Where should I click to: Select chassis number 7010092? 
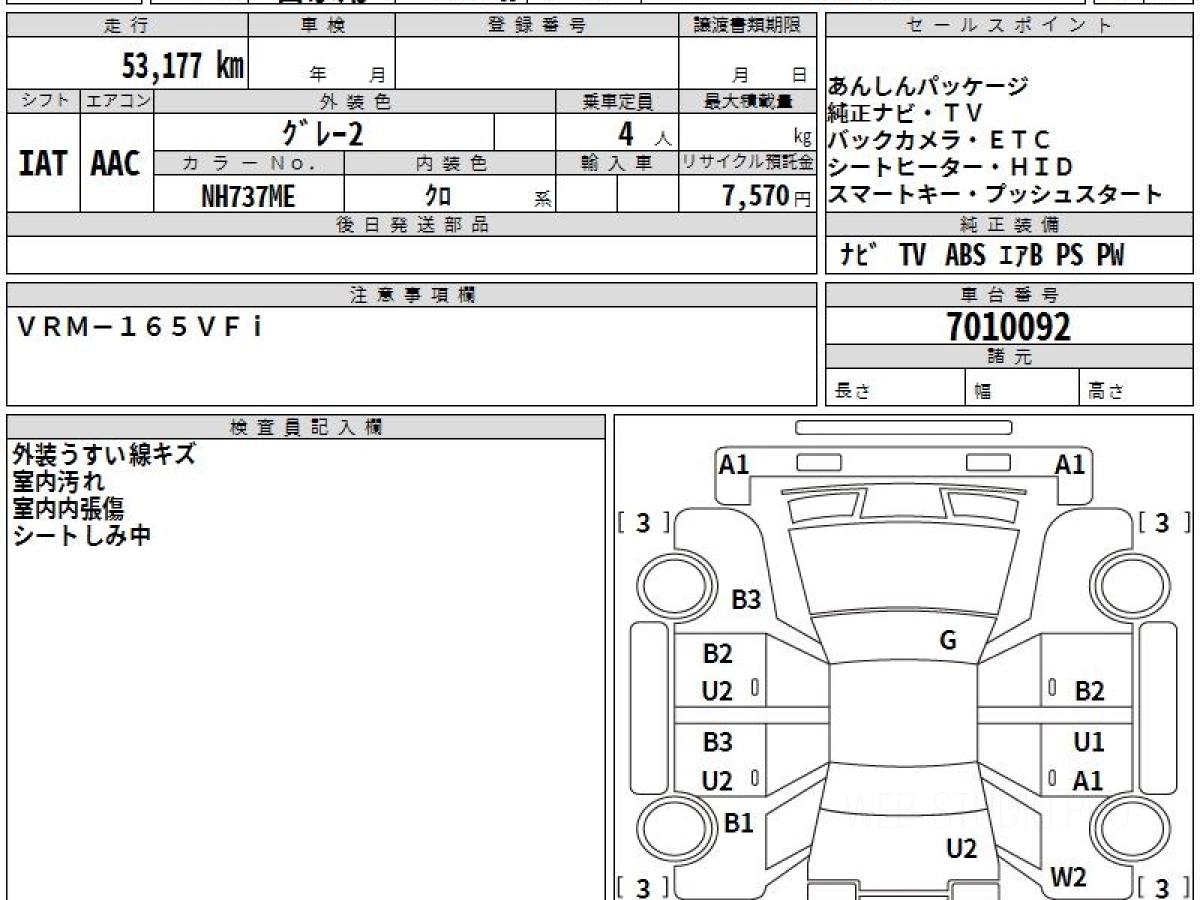[1009, 327]
